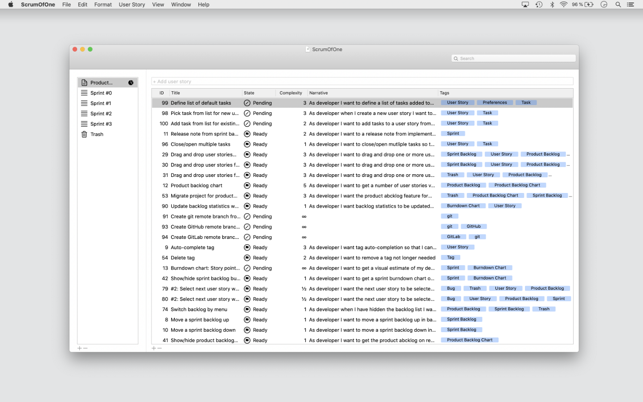Screen dimensions: 643x402
Task: Open the Format menu
Action: pos(103,5)
